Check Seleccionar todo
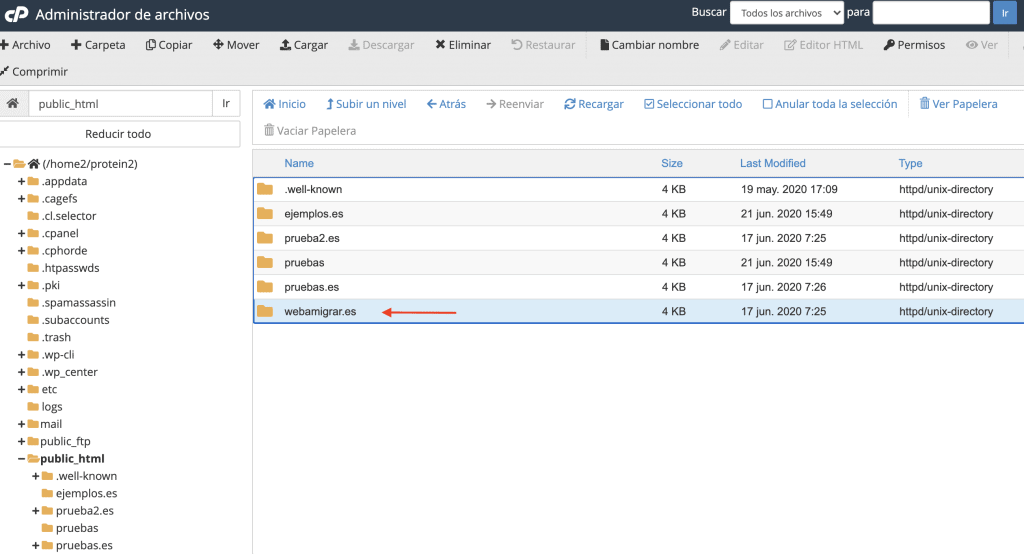This screenshot has height=554, width=1024. [649, 104]
